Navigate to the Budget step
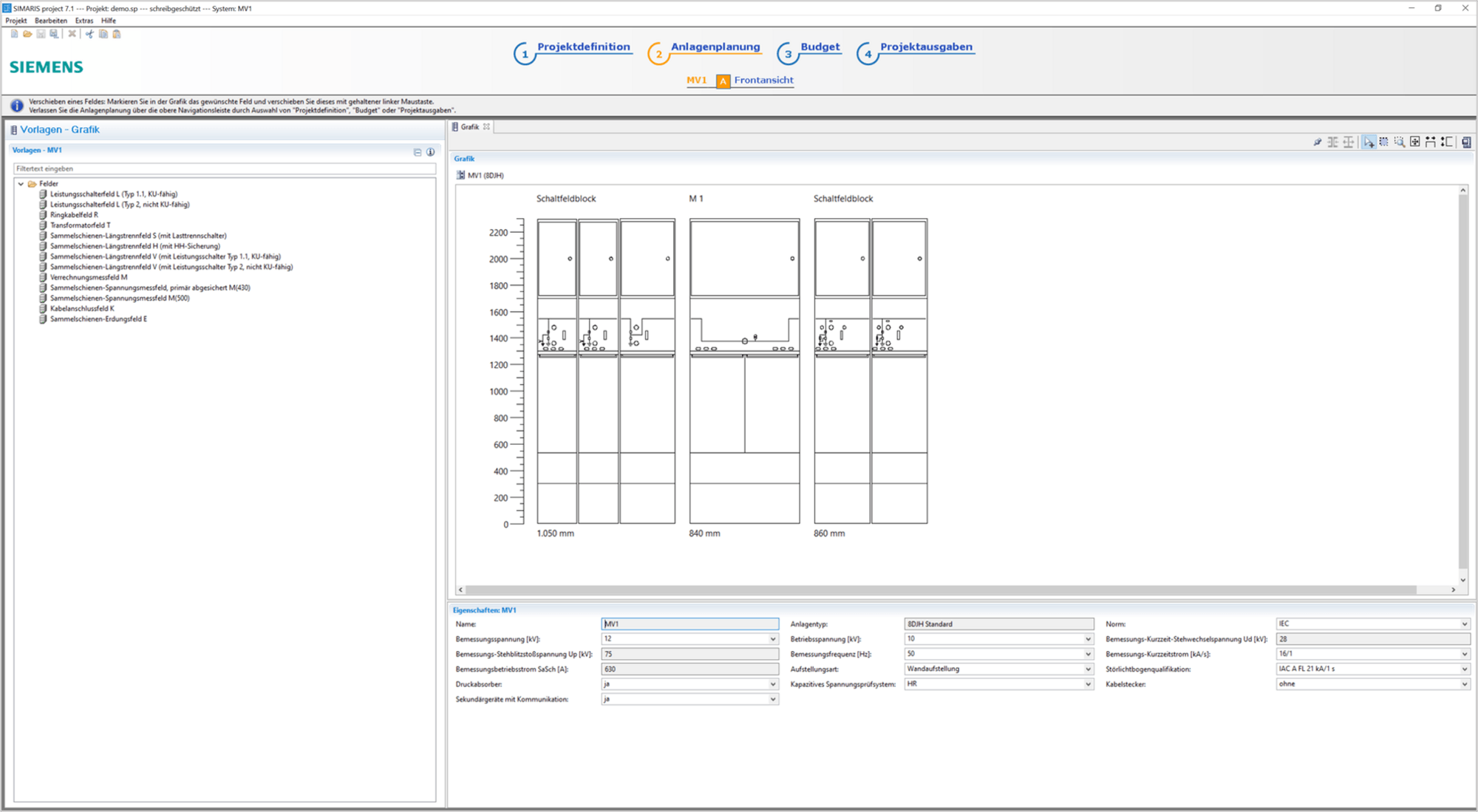The height and width of the screenshot is (812, 1478). point(820,46)
